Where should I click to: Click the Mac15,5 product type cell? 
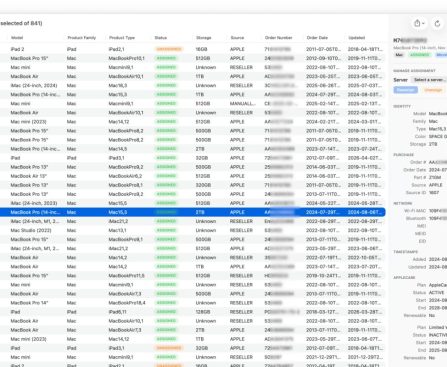[x=118, y=203]
